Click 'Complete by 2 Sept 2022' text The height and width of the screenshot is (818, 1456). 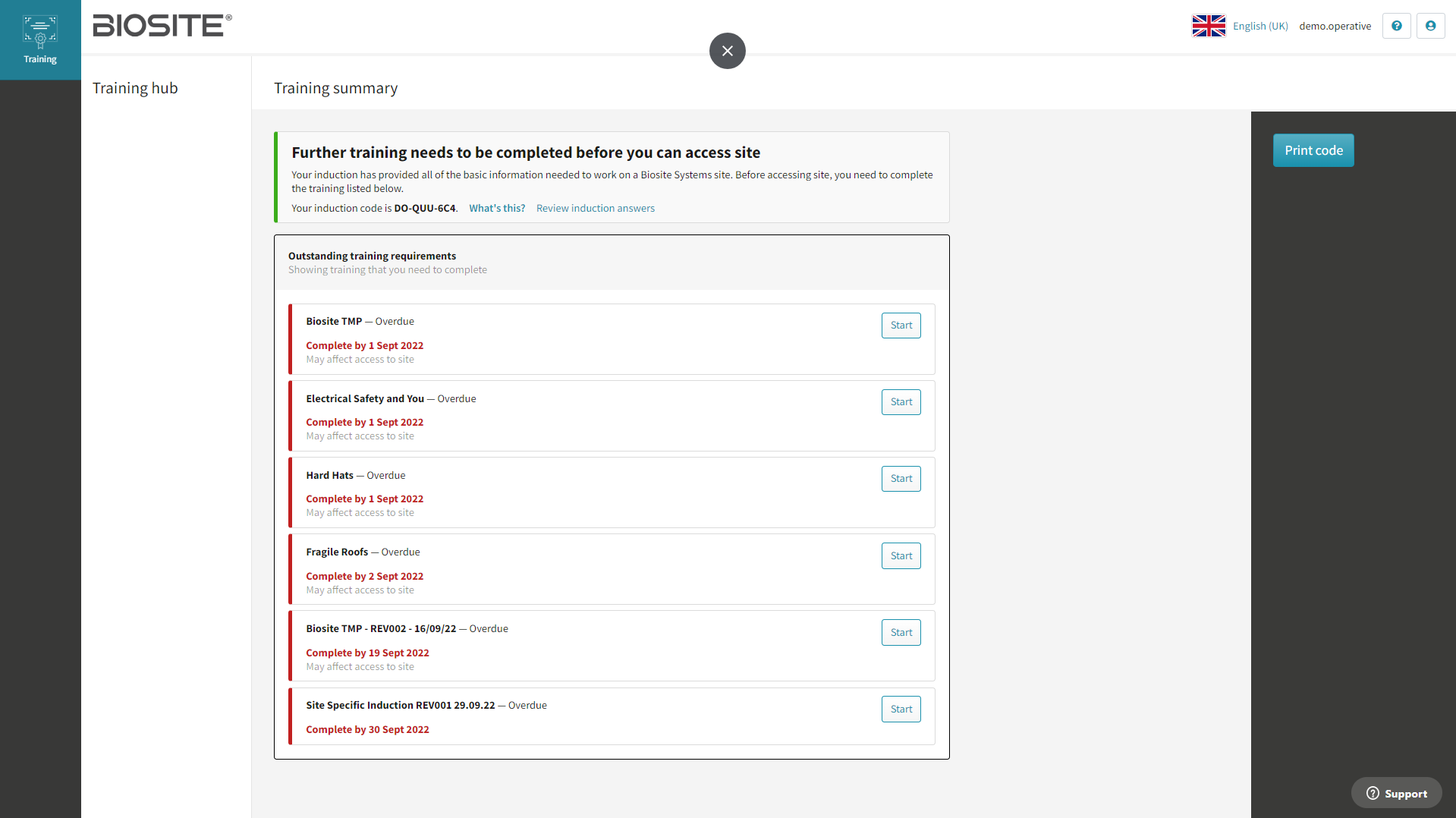click(364, 576)
